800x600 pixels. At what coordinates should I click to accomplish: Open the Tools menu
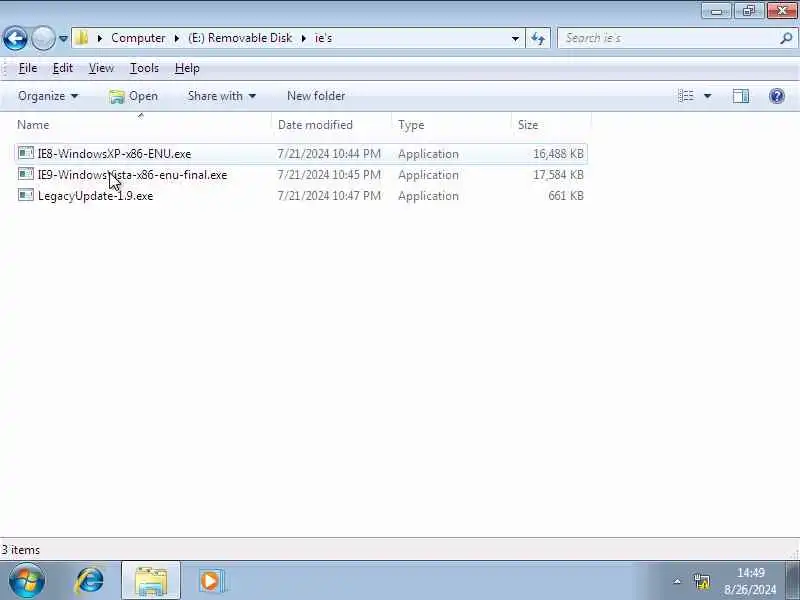[x=144, y=68]
